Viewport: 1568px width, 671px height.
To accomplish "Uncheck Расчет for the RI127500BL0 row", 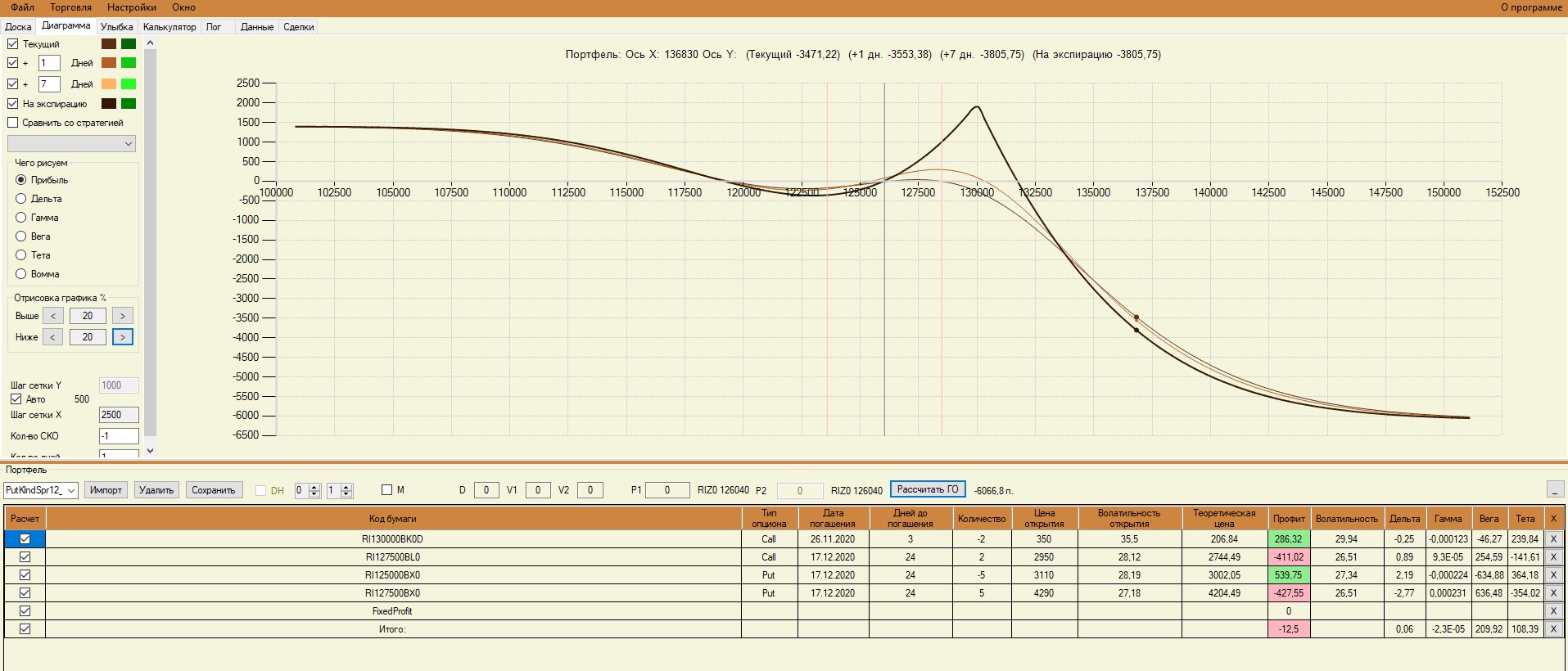I will [25, 557].
